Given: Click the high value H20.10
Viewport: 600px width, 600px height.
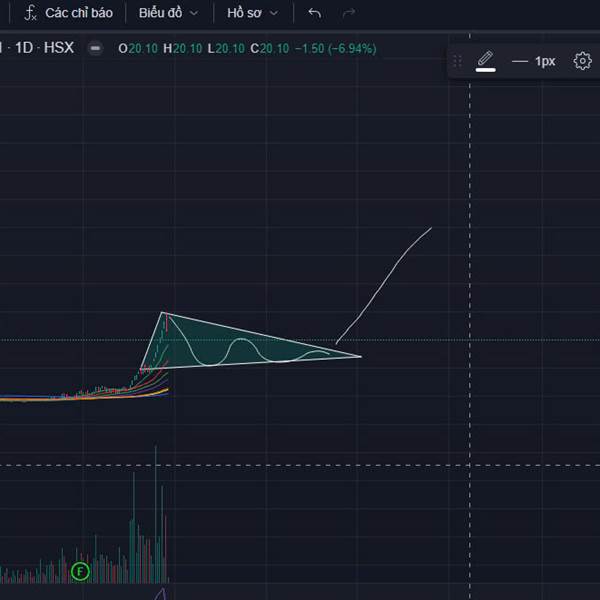Looking at the screenshot, I should pos(183,49).
